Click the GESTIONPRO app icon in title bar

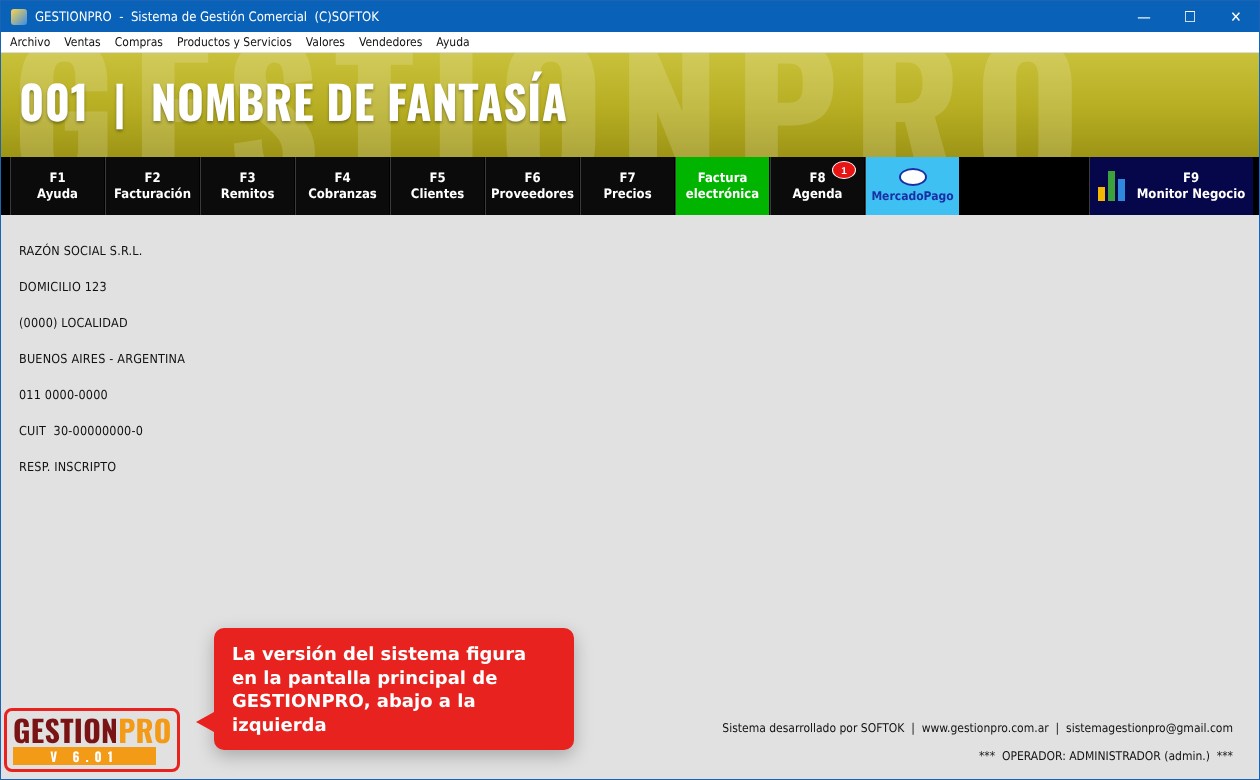coord(18,17)
